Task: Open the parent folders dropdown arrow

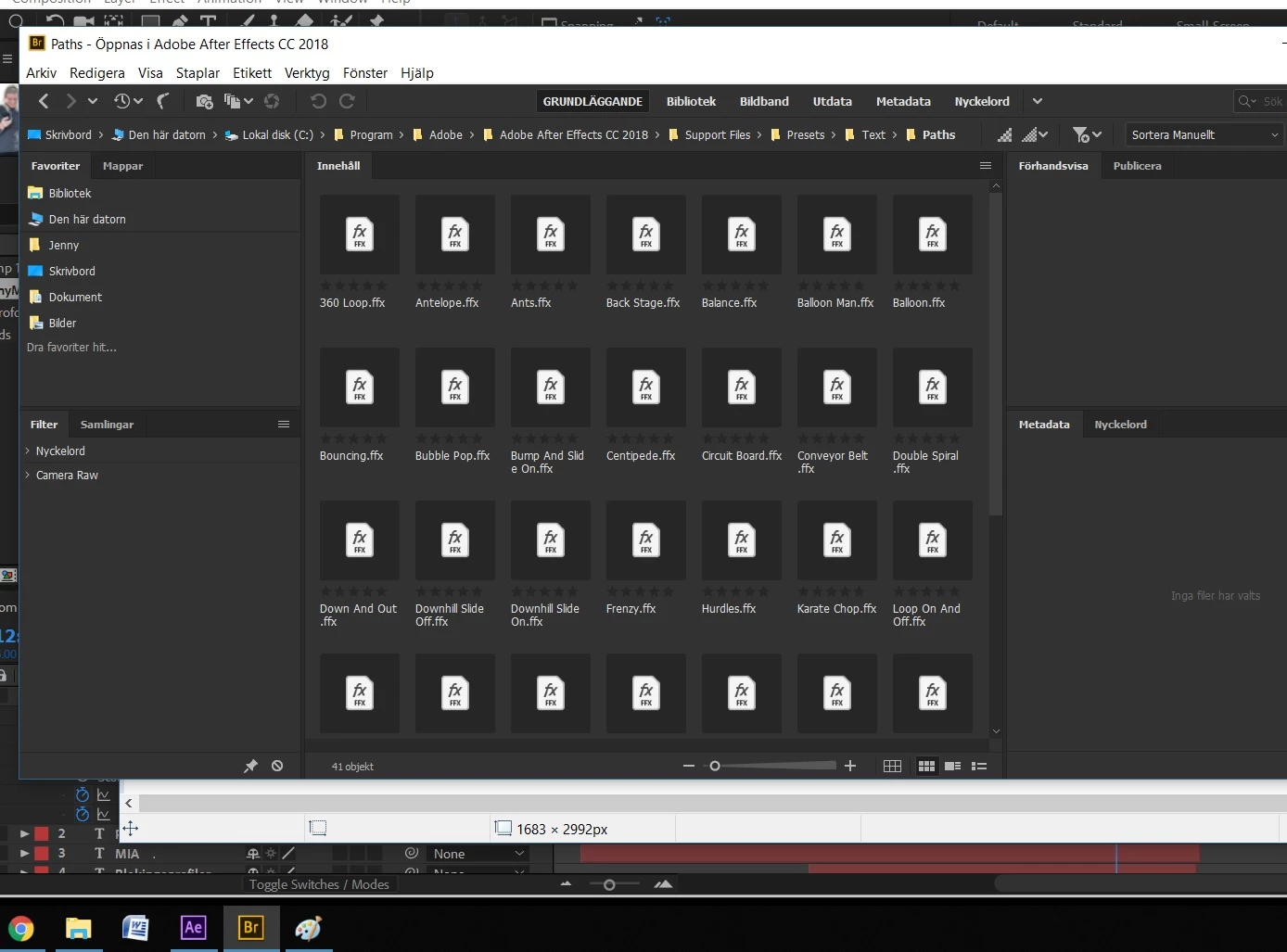Action: 93,101
